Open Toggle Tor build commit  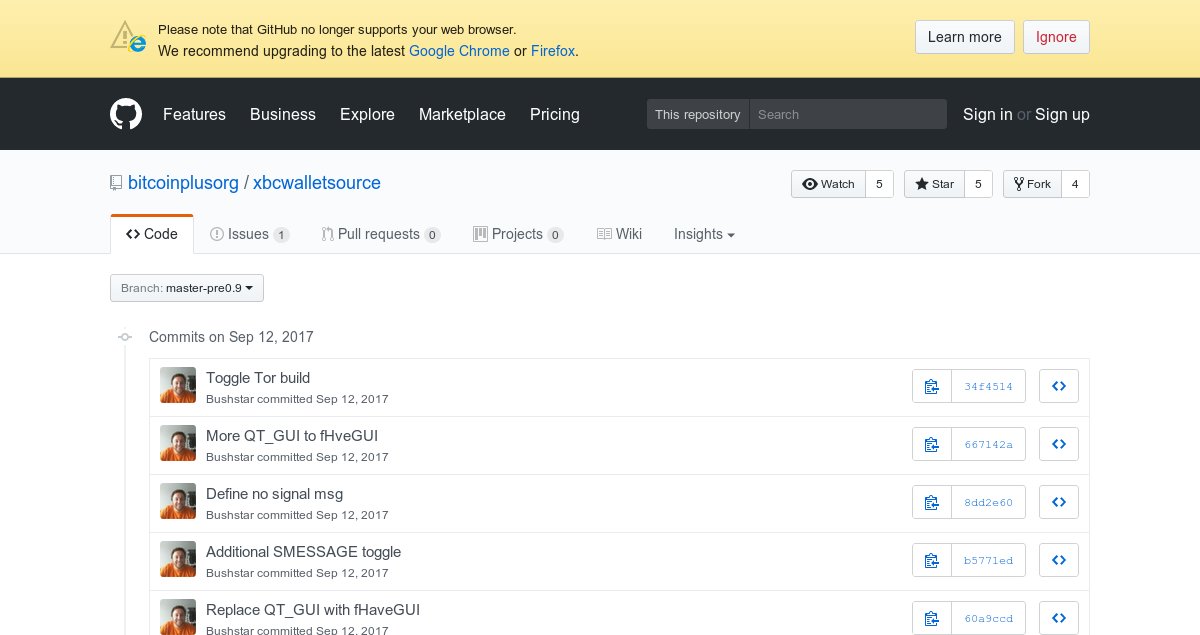(x=258, y=378)
